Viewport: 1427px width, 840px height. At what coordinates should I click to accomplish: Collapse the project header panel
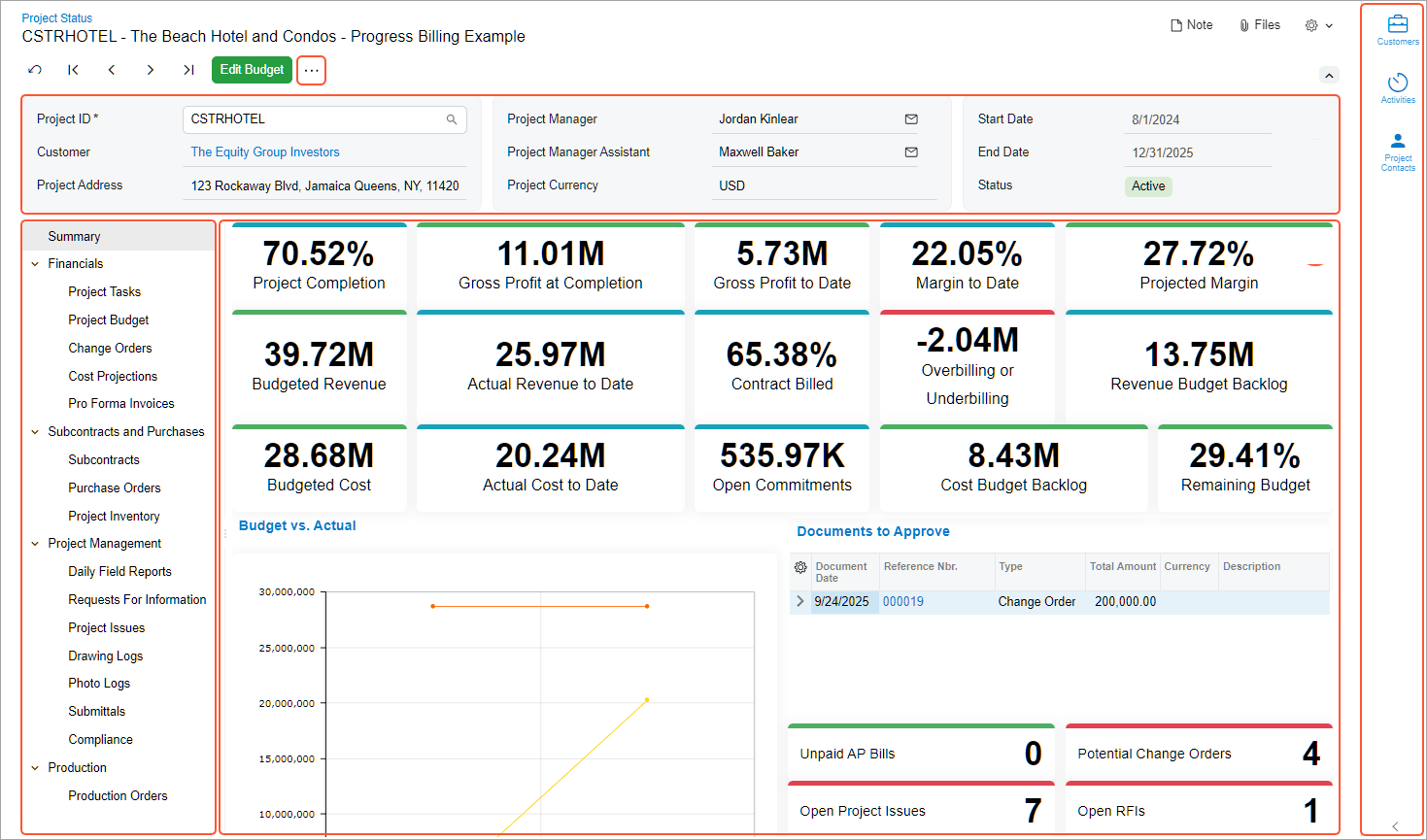1329,74
